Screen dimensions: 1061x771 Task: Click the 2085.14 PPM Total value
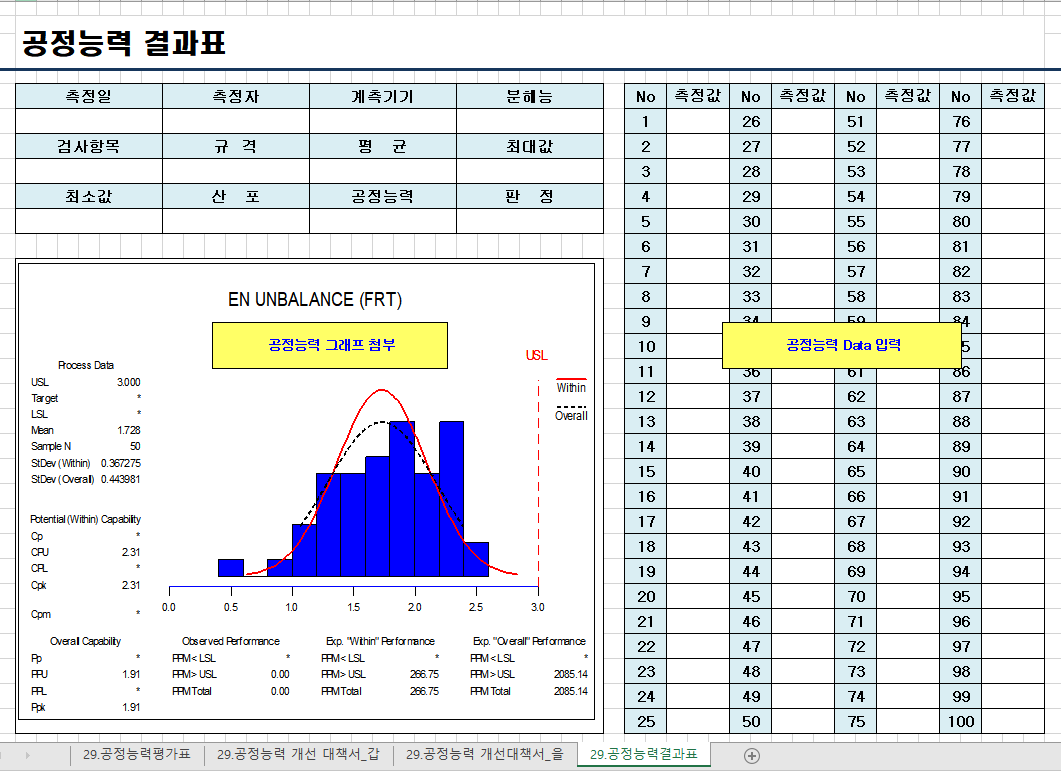570,691
